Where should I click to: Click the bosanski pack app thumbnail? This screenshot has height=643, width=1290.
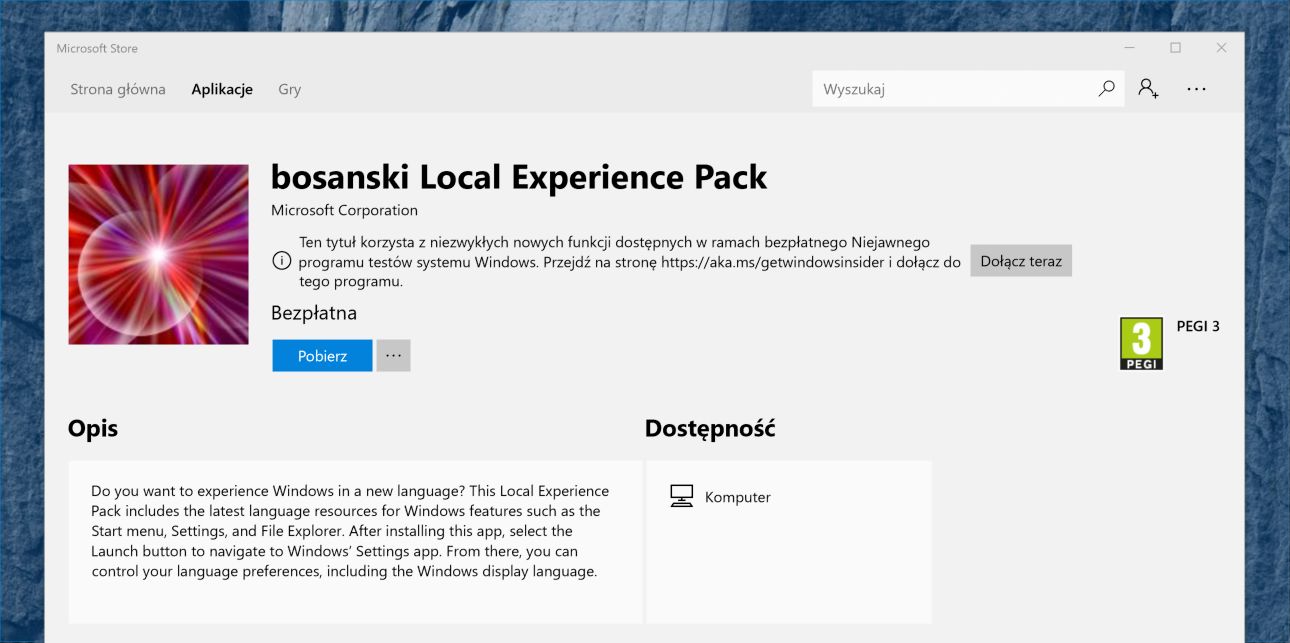(158, 255)
